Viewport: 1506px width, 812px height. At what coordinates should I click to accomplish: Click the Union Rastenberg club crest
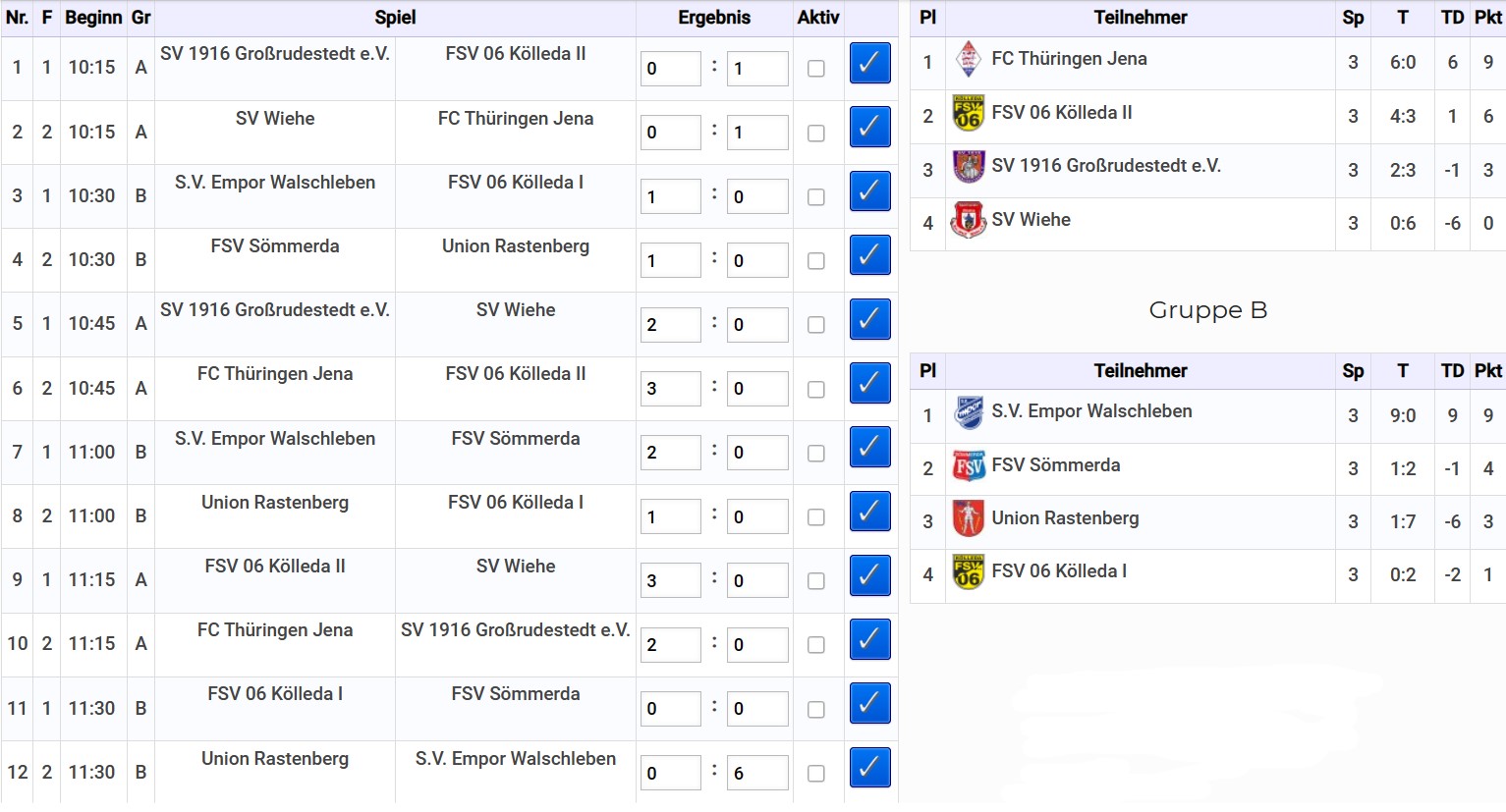969,518
